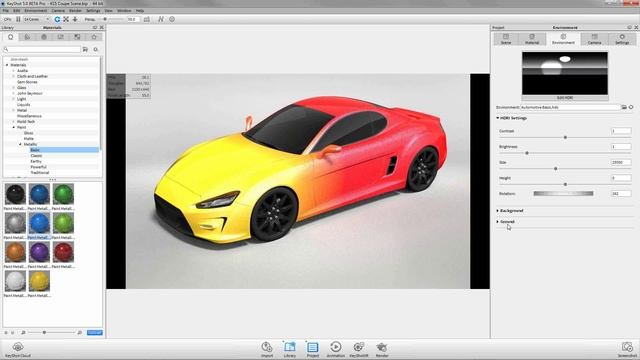
Task: Click the add-folder icon beside library search
Action: (x=85, y=49)
